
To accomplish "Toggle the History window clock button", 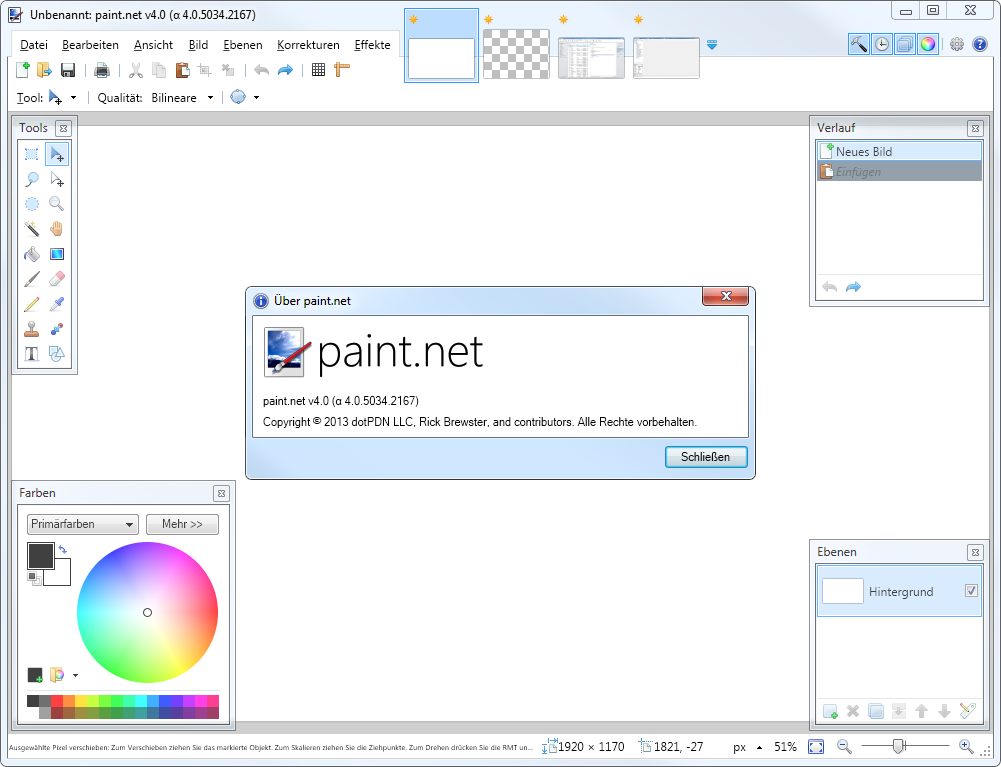I will pyautogui.click(x=882, y=44).
